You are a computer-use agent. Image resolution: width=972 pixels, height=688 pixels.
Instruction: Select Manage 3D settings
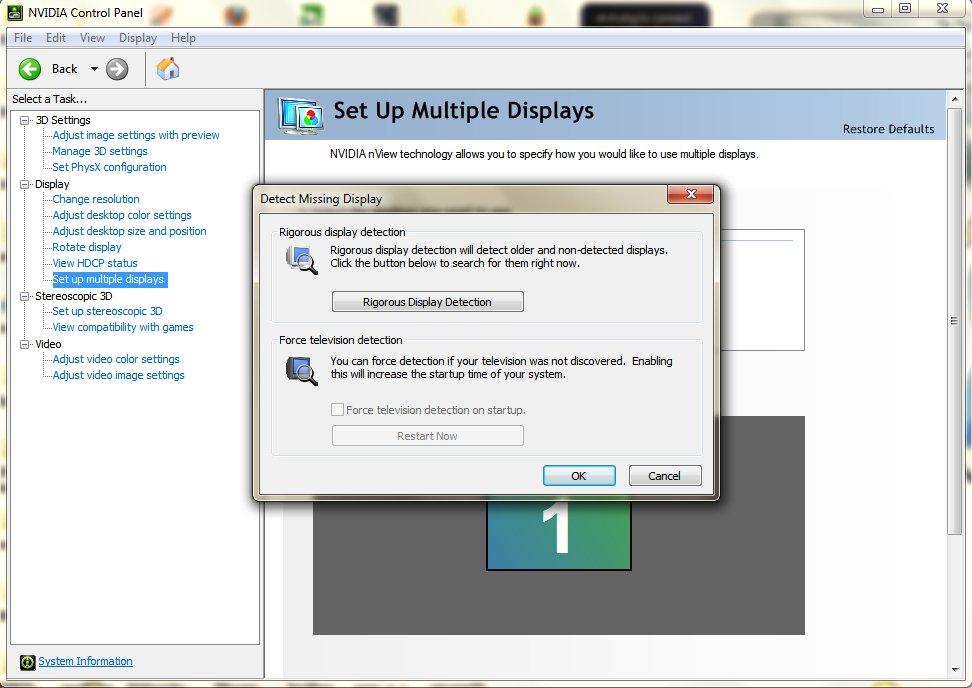(x=100, y=151)
